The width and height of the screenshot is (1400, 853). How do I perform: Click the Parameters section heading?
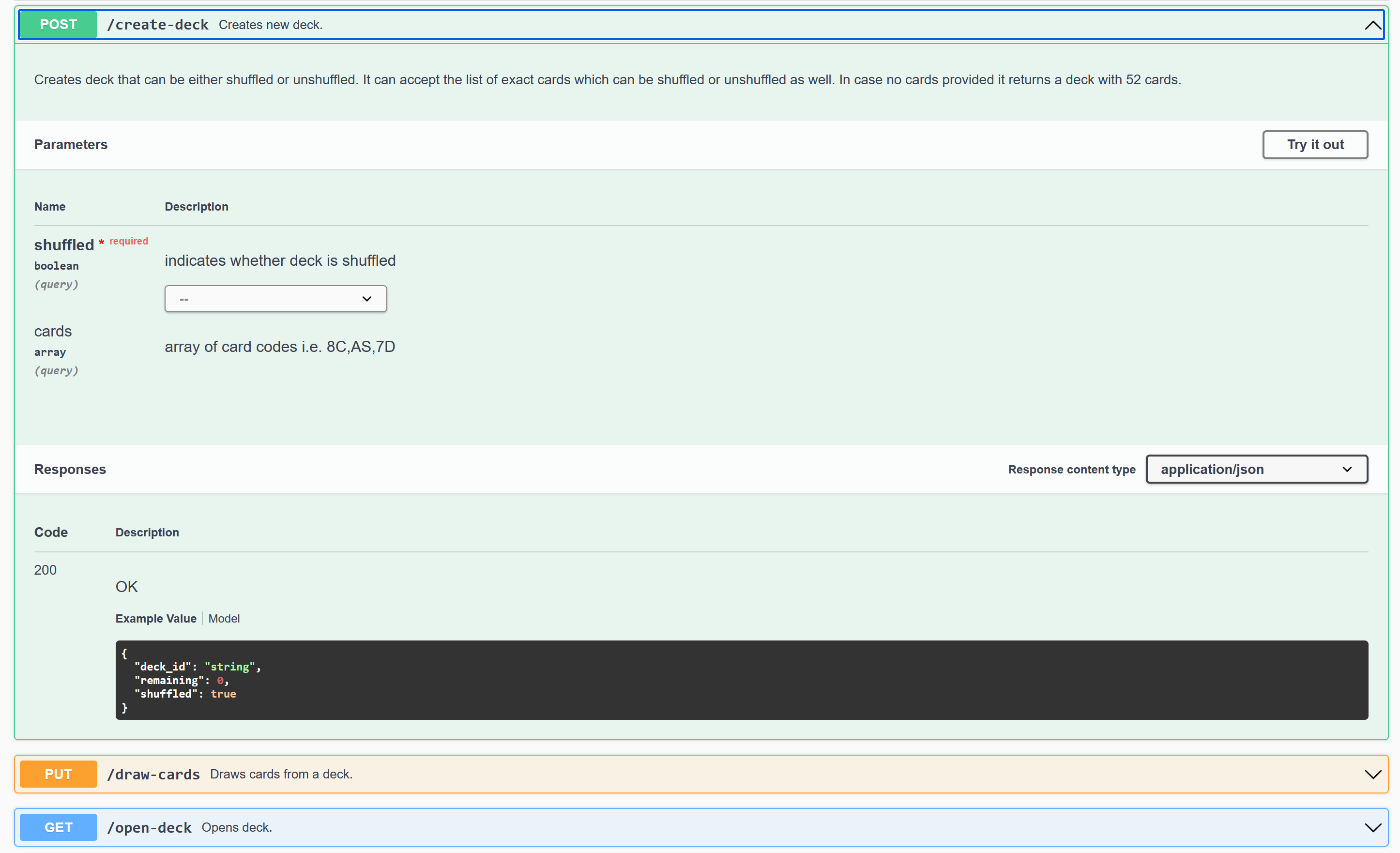(71, 145)
